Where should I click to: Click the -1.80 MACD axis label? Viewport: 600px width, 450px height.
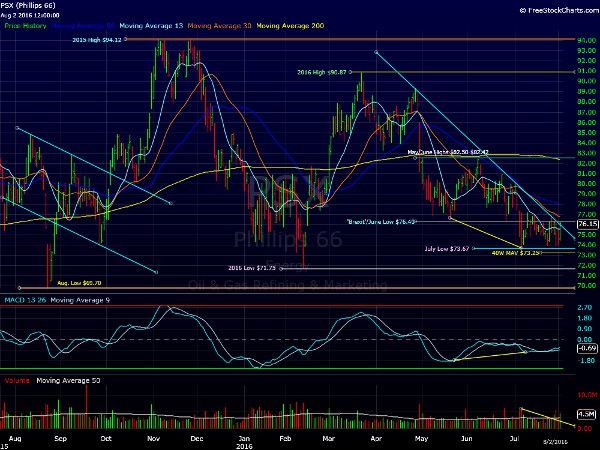point(585,360)
